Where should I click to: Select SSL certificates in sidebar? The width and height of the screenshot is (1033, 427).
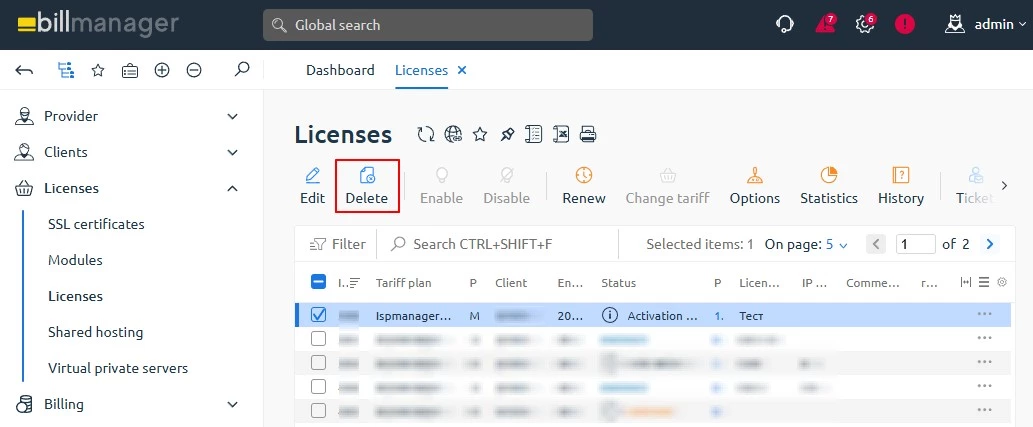click(96, 224)
